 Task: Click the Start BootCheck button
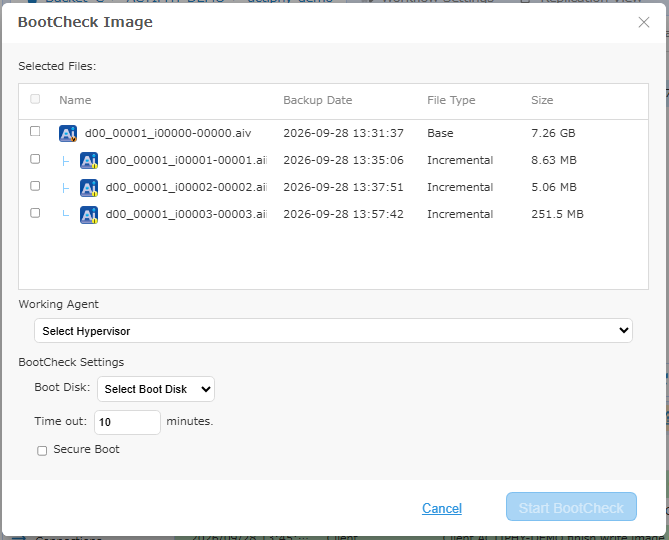[571, 507]
